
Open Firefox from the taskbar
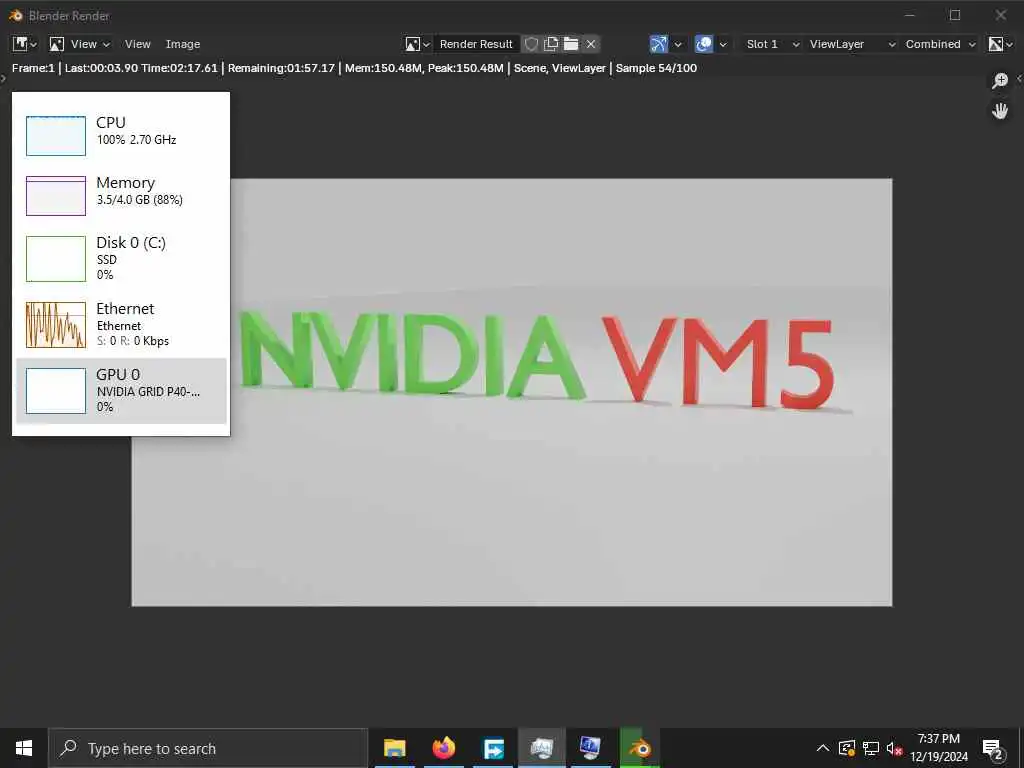click(443, 748)
